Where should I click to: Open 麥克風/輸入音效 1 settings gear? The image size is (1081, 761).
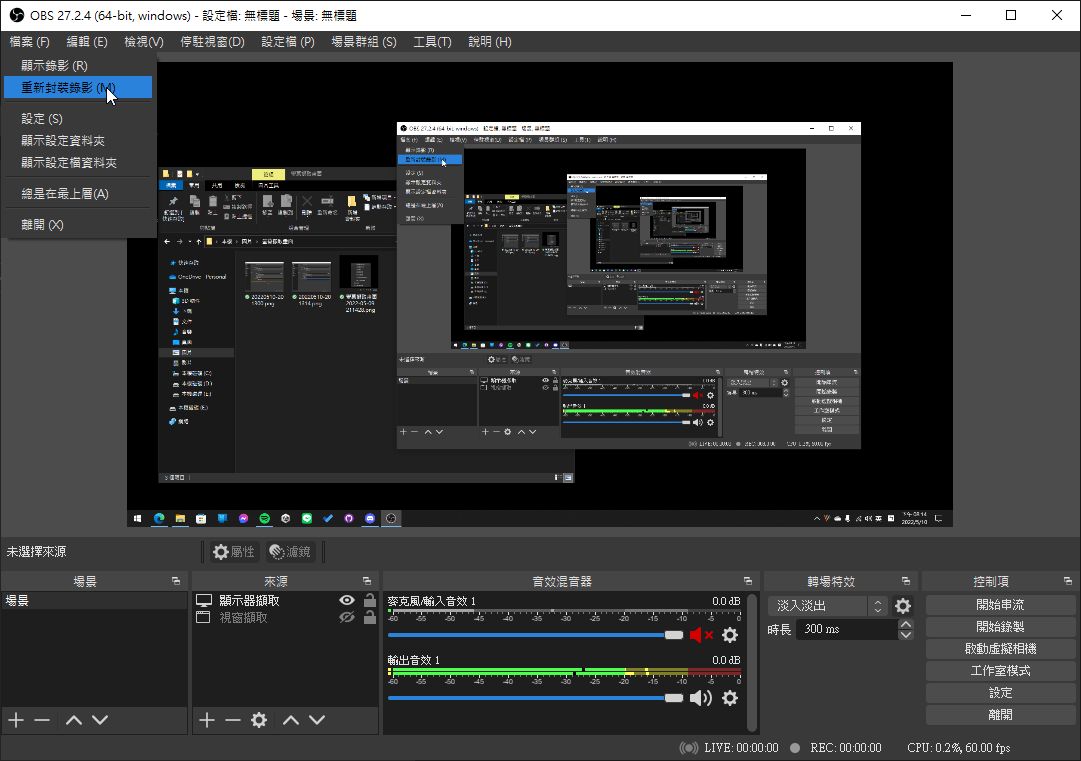[x=730, y=635]
